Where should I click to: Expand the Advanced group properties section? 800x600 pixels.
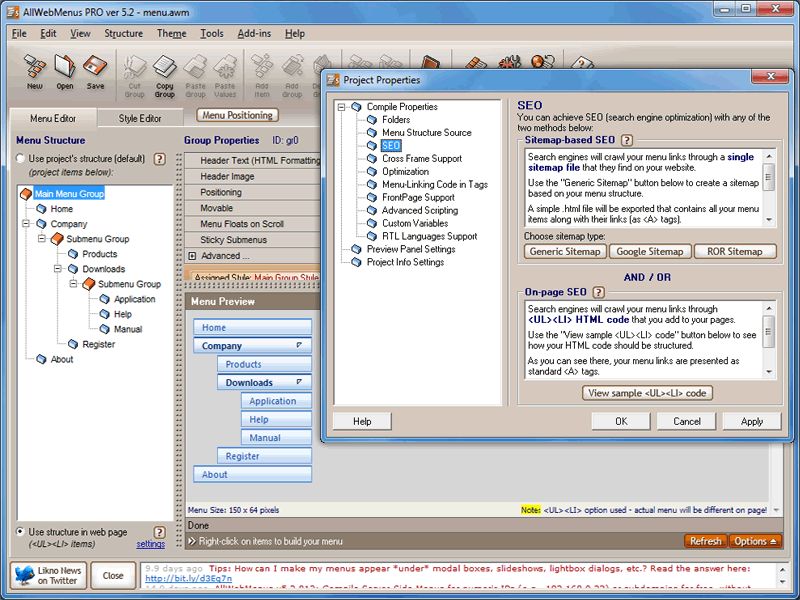coord(192,256)
